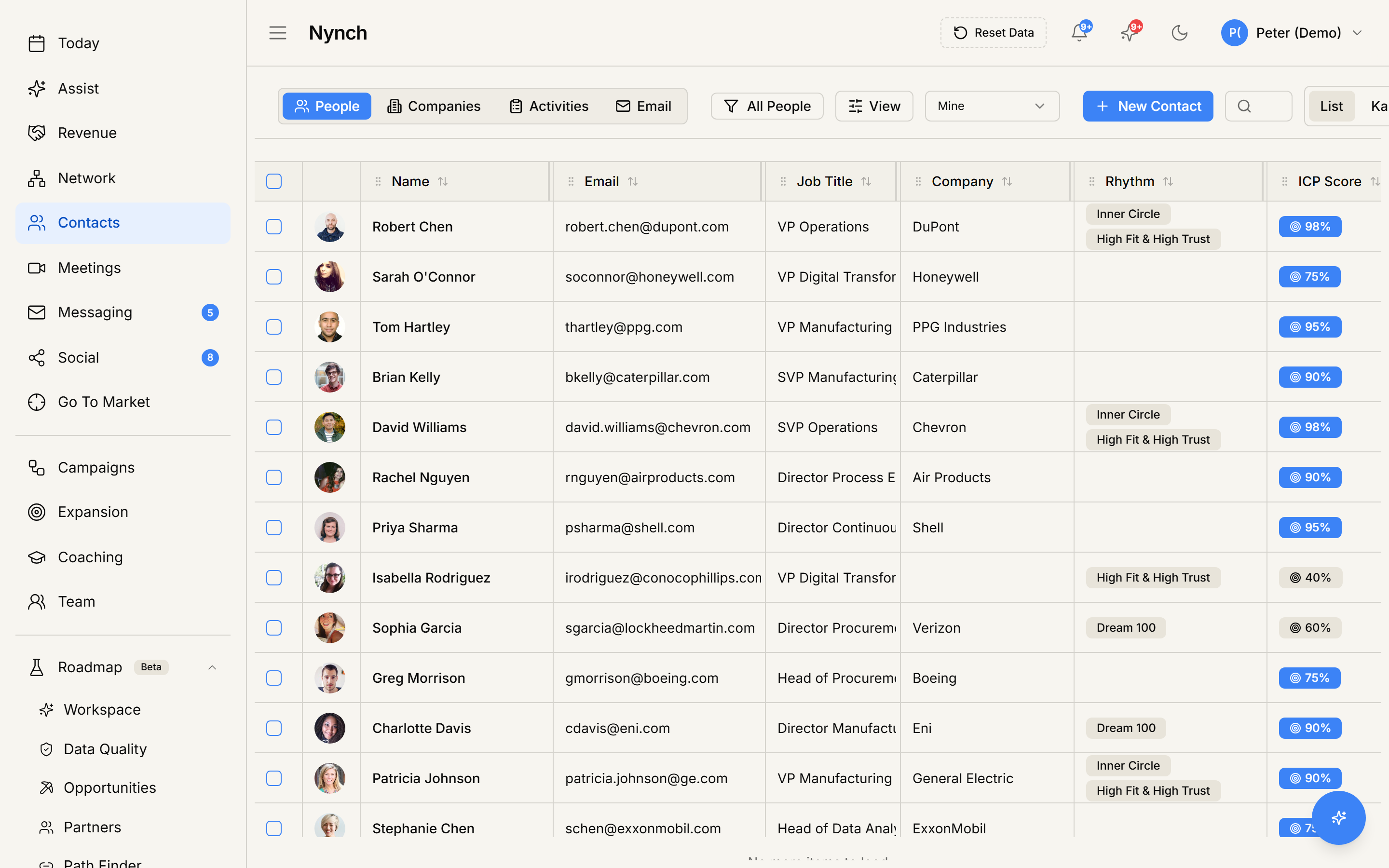The image size is (1389, 868).
Task: Sort by Rhythm column arrows
Action: (1168, 181)
